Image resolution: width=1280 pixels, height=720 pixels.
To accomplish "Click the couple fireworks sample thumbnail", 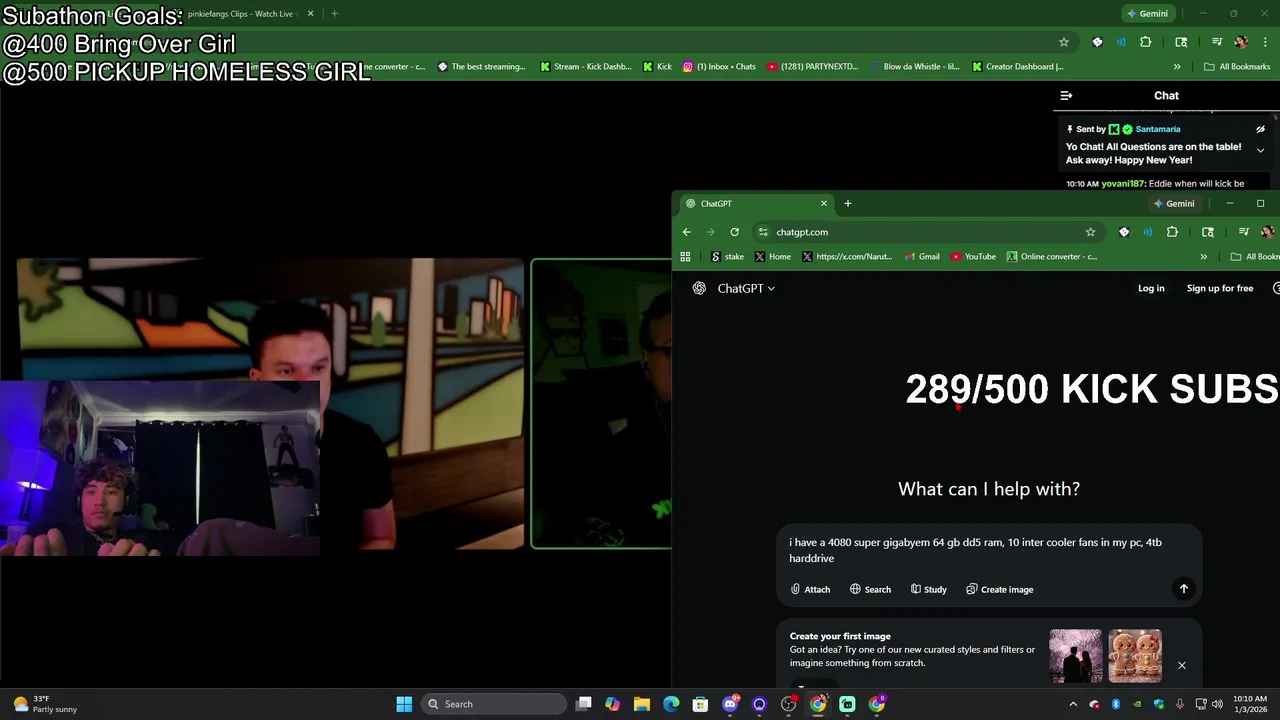I will pyautogui.click(x=1076, y=656).
